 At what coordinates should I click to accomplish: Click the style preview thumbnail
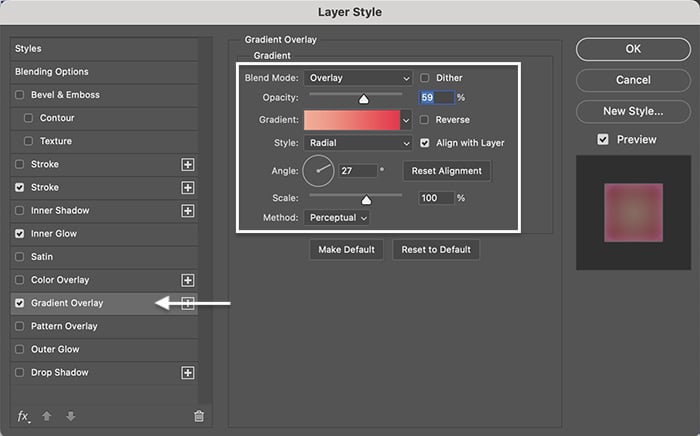tap(633, 212)
